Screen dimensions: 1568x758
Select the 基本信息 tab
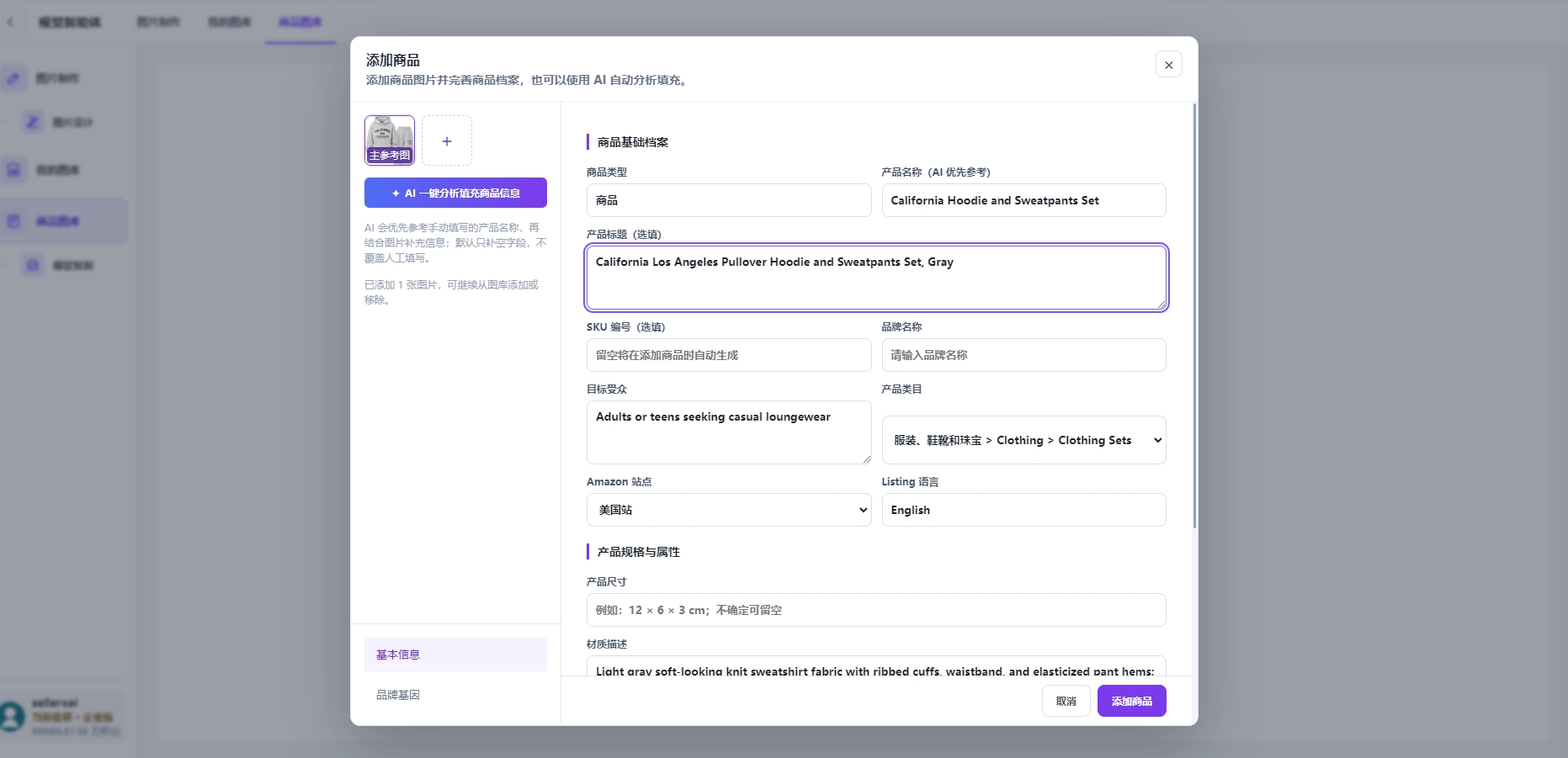(455, 655)
